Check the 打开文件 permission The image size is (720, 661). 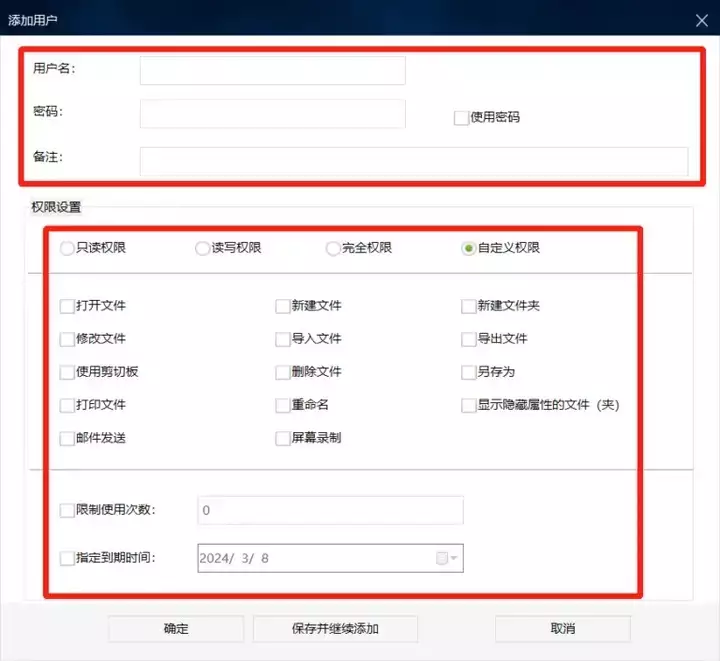pyautogui.click(x=67, y=306)
